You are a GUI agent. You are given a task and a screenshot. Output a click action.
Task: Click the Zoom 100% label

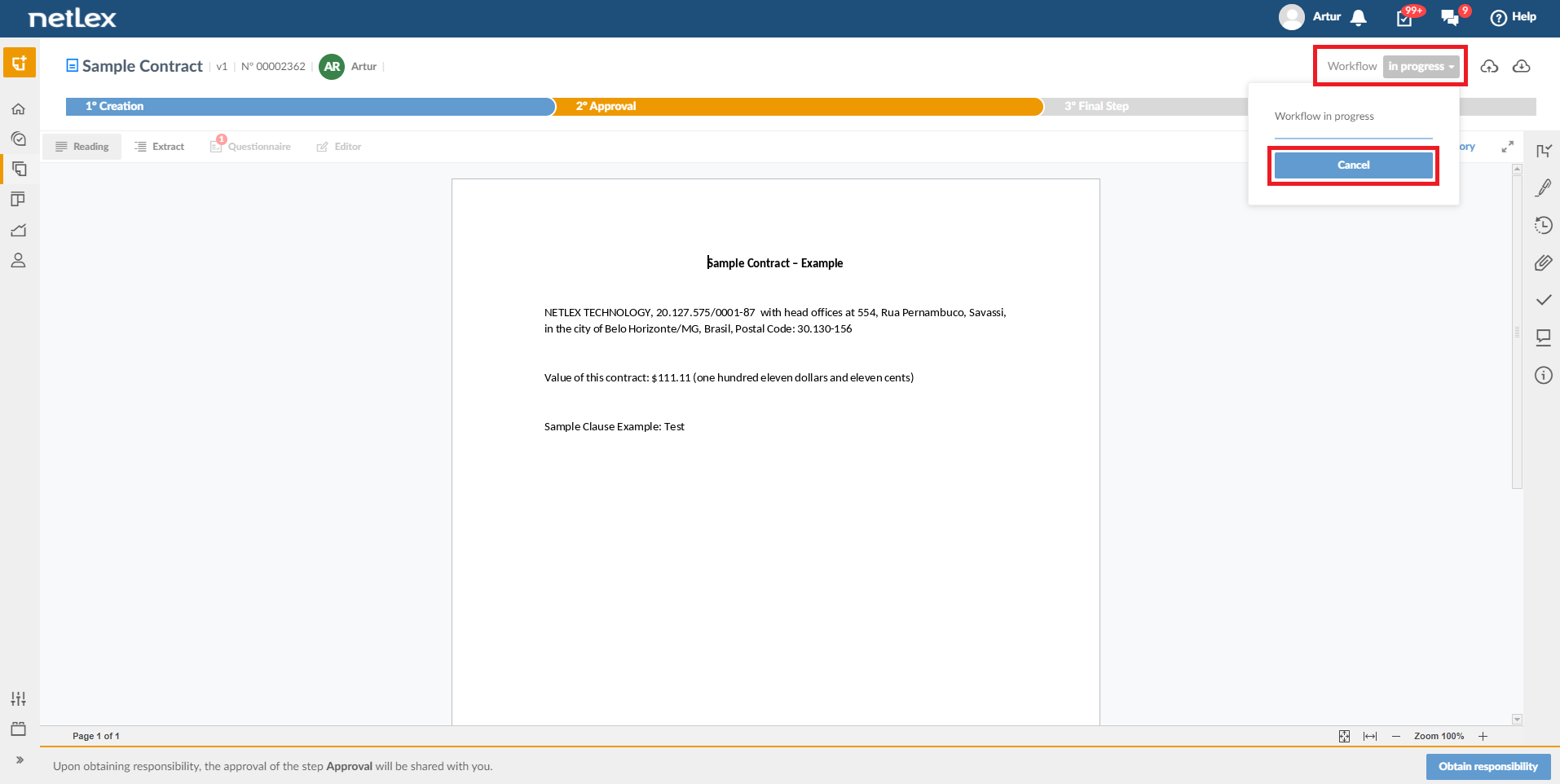tap(1439, 737)
